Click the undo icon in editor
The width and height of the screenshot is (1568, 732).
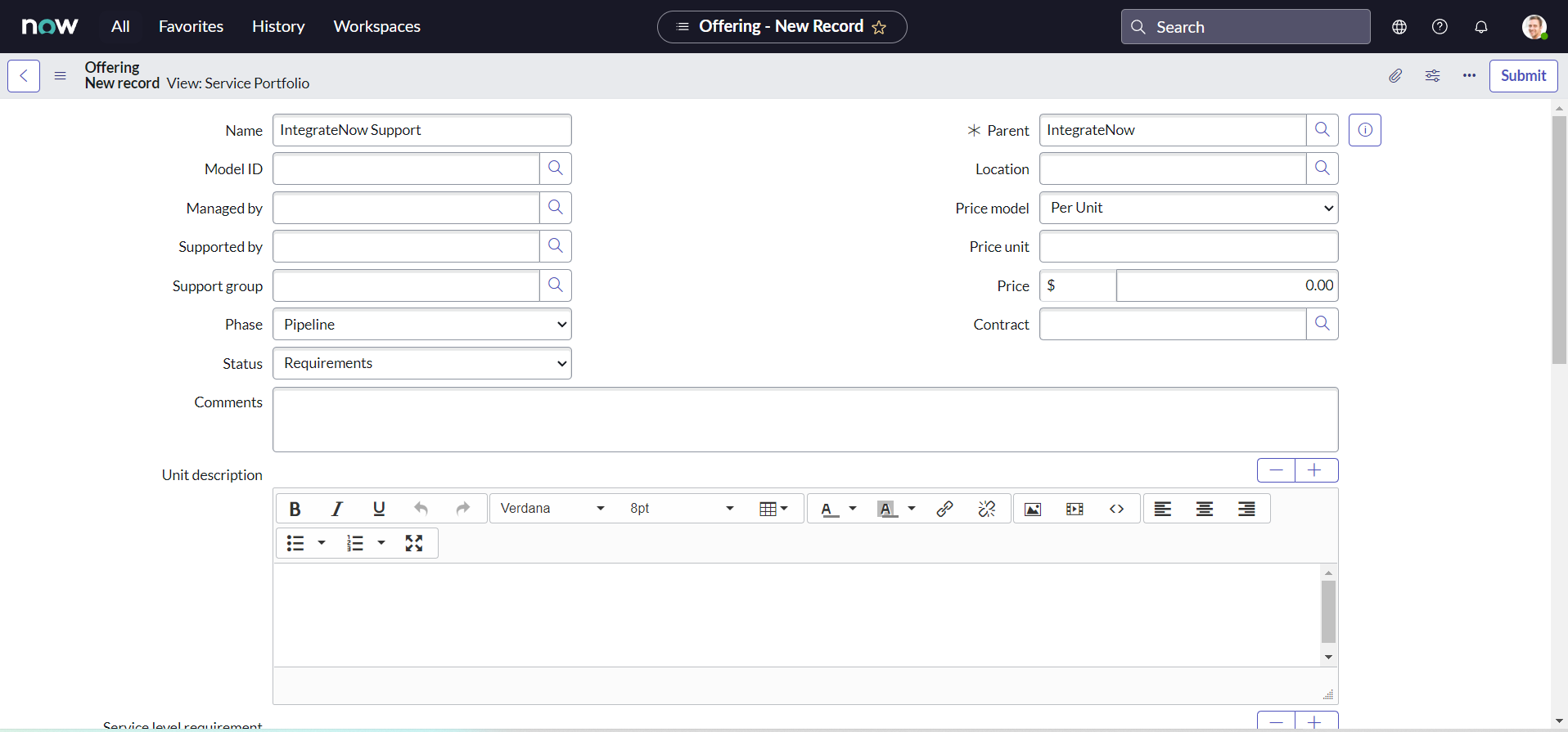point(421,509)
